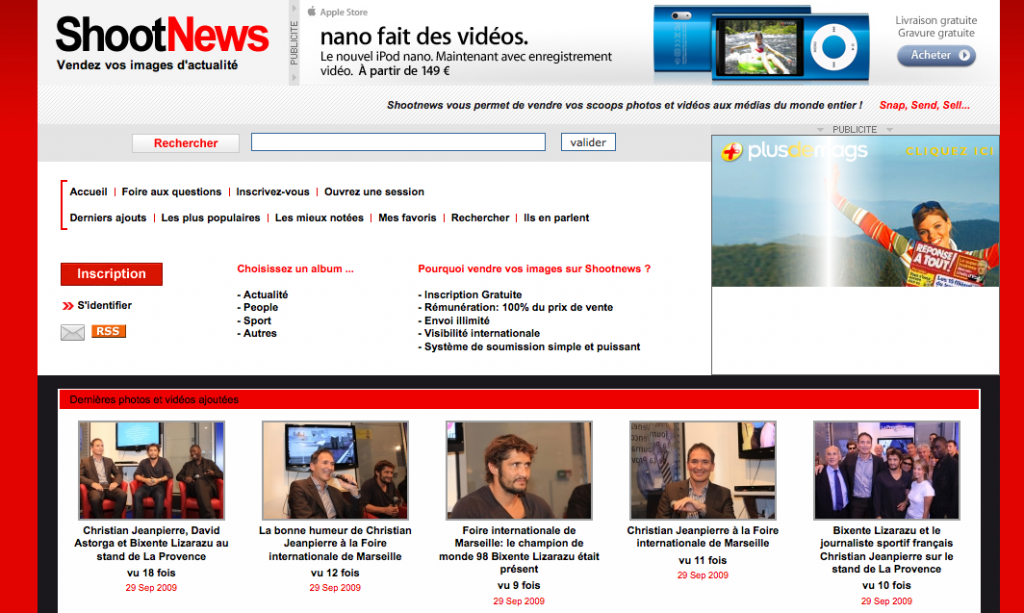
Task: Click the 'vu 10 fois' text
Action: tap(886, 586)
